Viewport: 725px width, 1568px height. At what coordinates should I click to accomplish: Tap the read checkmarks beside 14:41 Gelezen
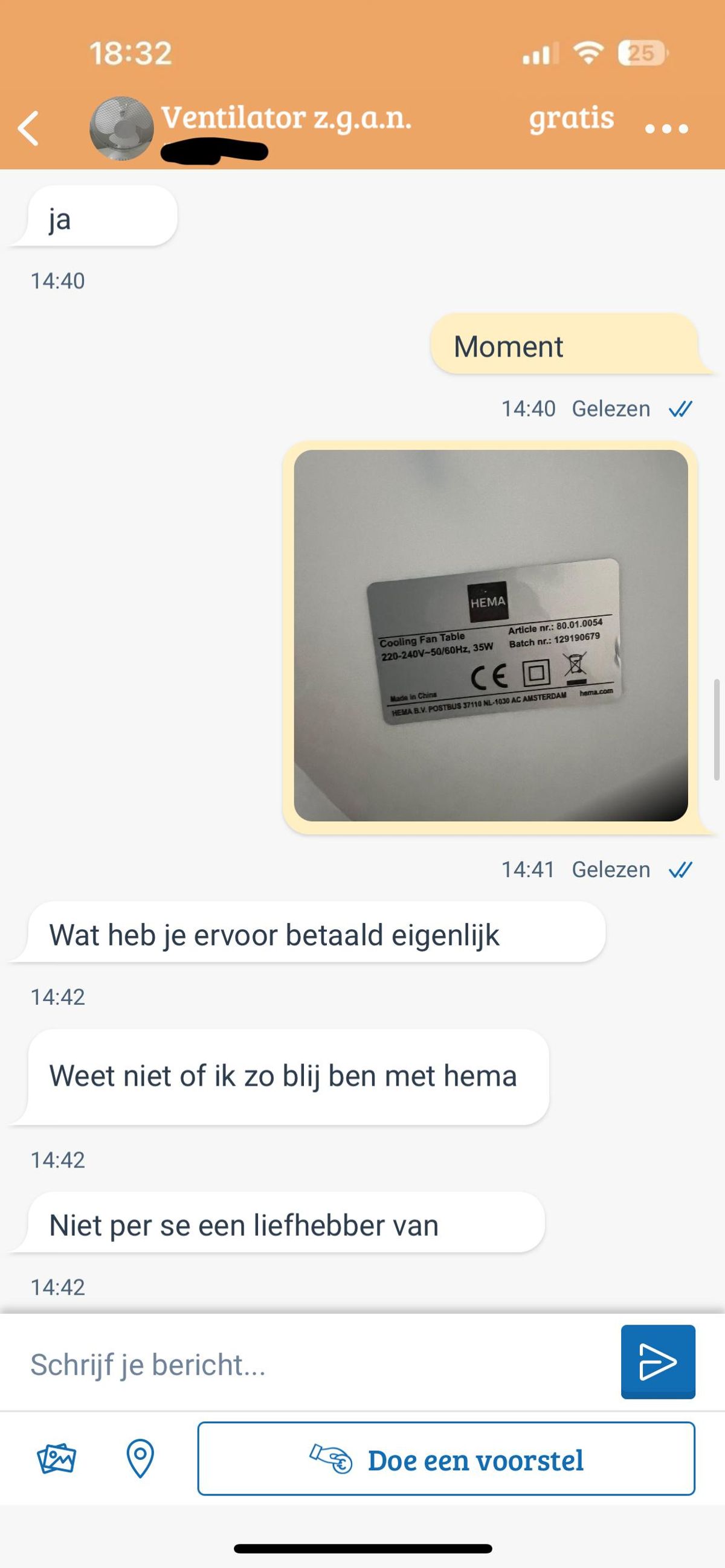[x=680, y=870]
